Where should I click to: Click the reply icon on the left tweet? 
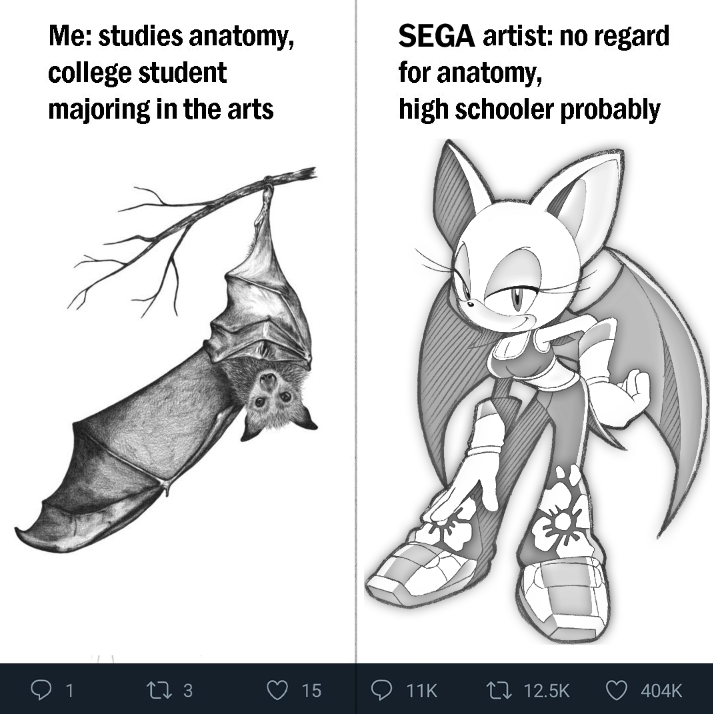pos(41,689)
